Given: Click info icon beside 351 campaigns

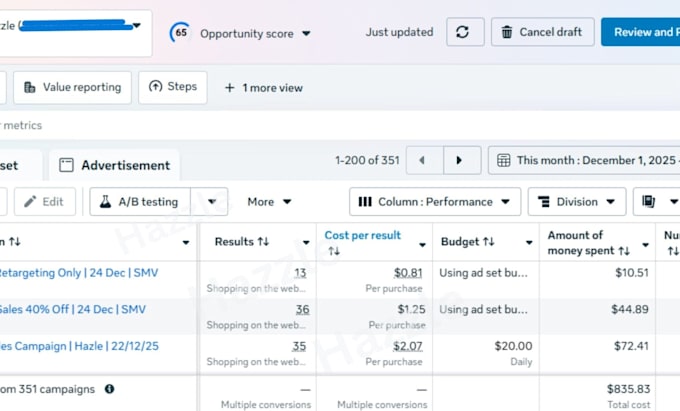Looking at the screenshot, I should tap(109, 389).
